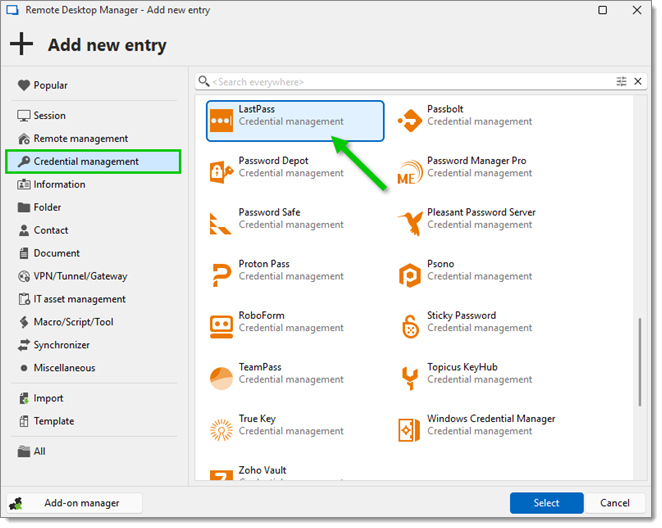The width and height of the screenshot is (662, 528).
Task: Select the Psono entry label
Action: point(440,264)
